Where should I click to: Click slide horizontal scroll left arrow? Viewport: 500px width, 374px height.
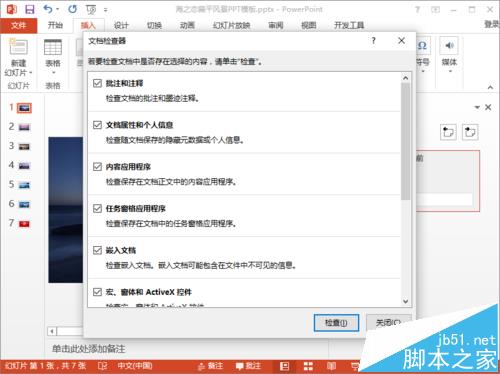coord(52,331)
